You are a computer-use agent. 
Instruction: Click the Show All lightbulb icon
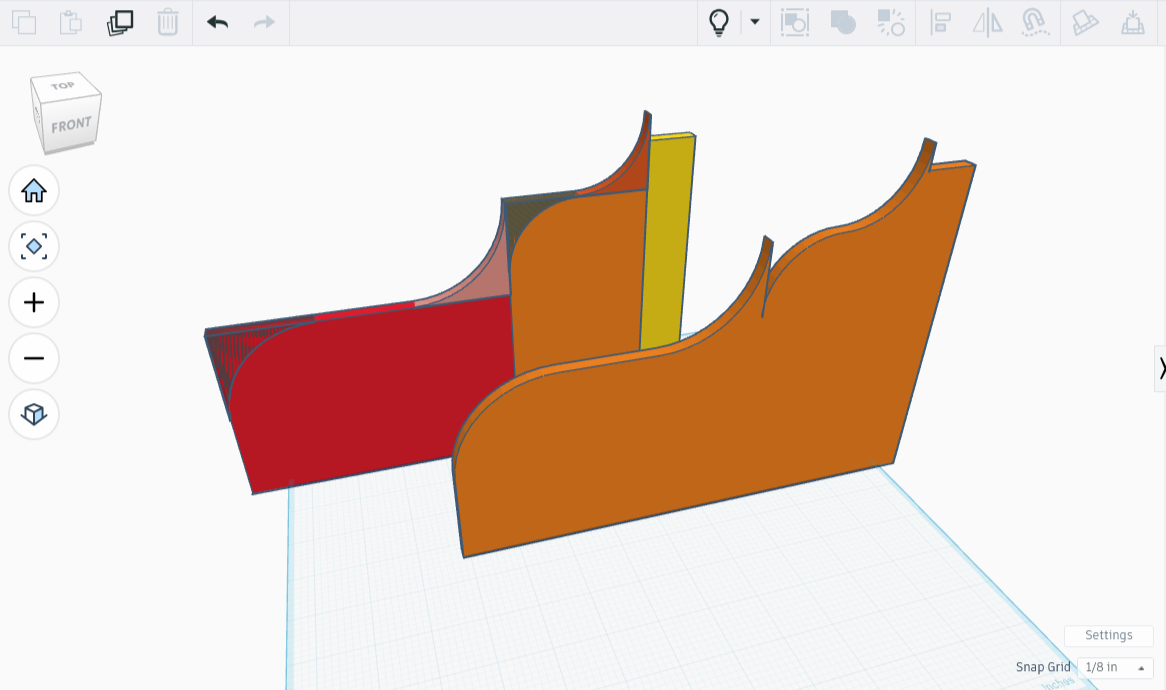click(718, 22)
